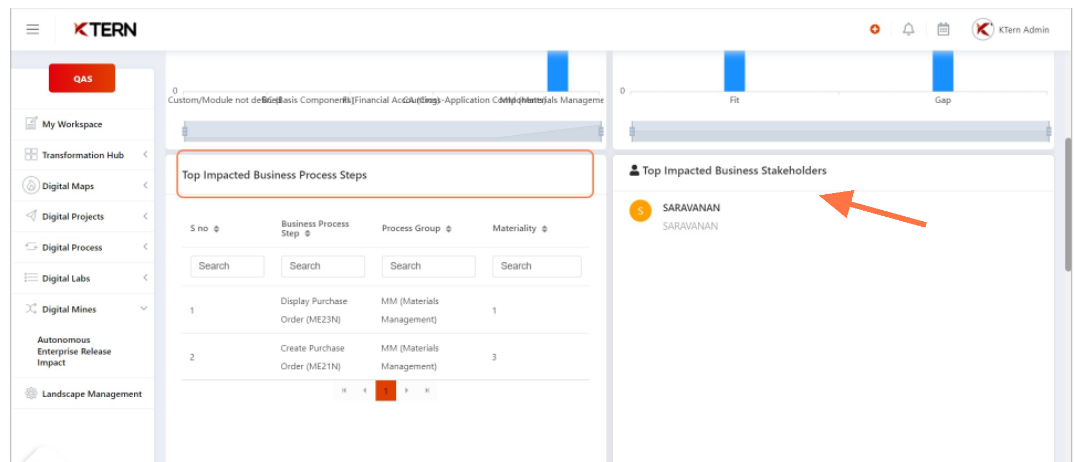1075x462 pixels.
Task: Expand Digital Projects submenu chevron
Action: click(x=145, y=217)
